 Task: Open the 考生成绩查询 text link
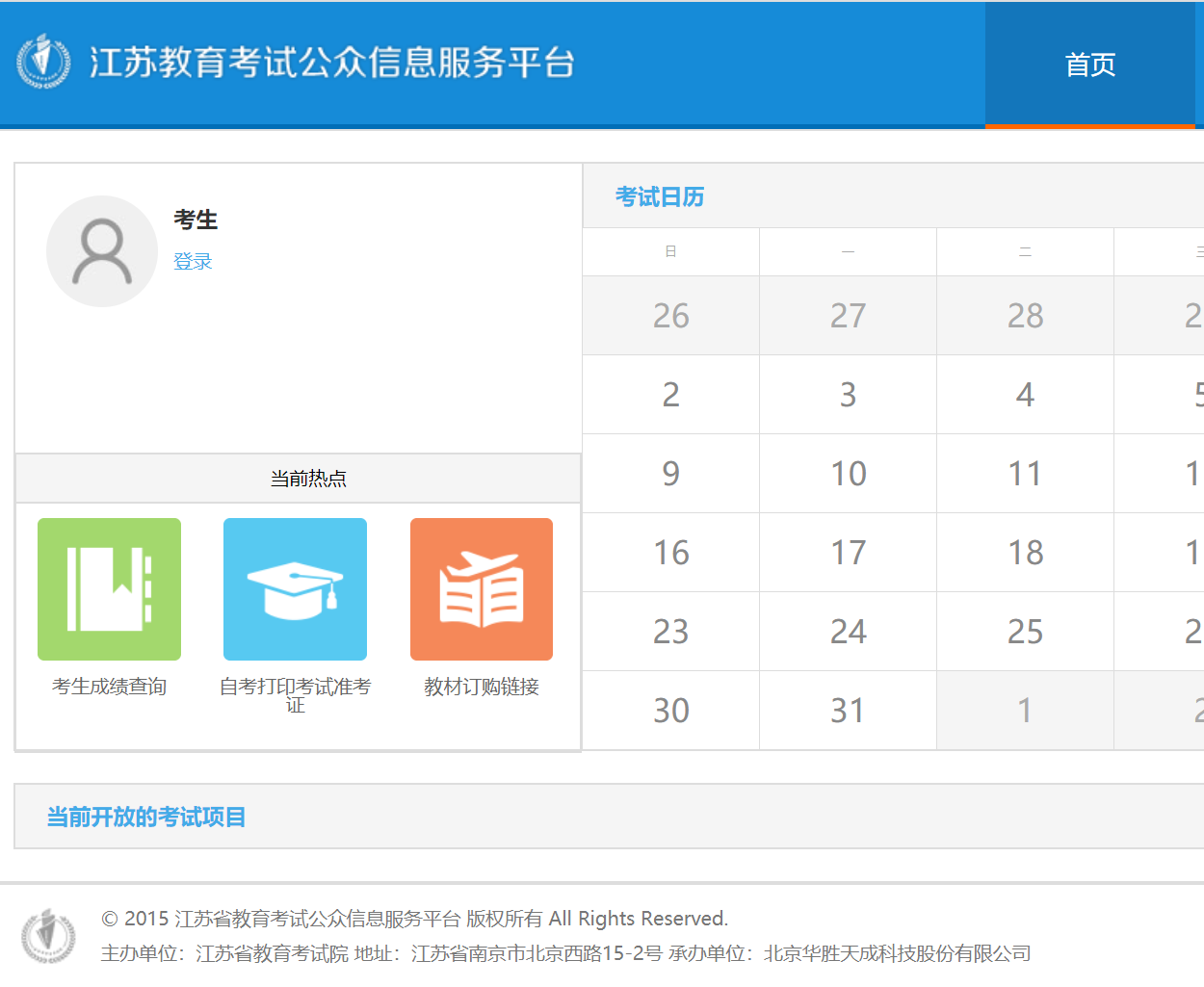coord(109,687)
